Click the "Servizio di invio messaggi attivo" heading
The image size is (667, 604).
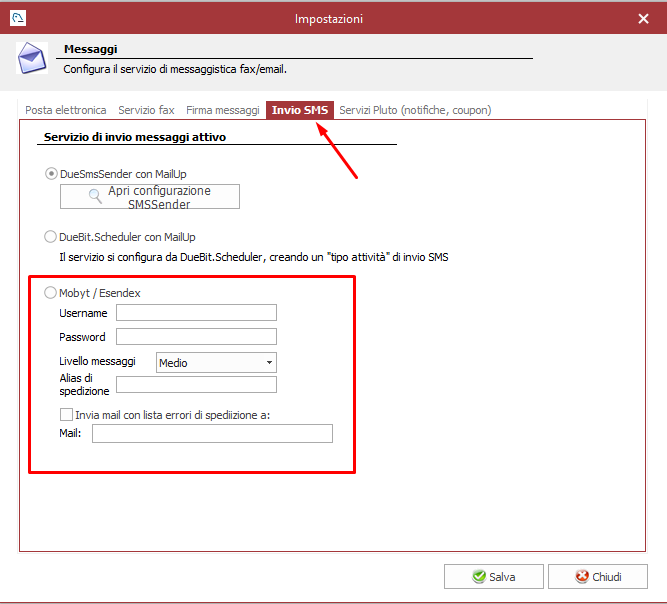pos(135,137)
